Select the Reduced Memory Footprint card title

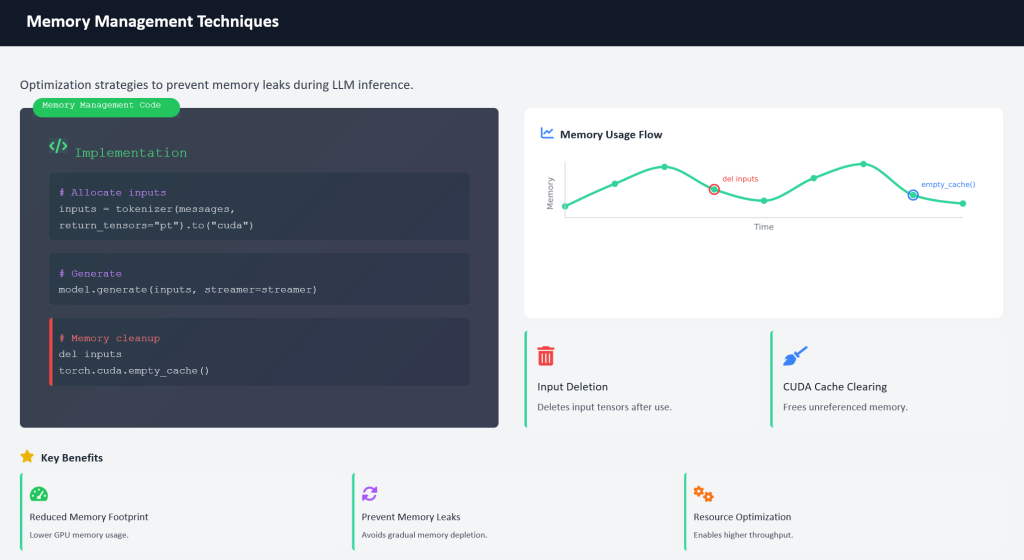click(x=89, y=517)
